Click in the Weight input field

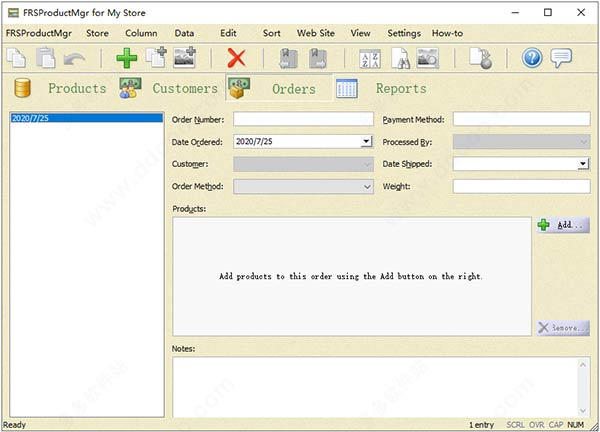(x=520, y=186)
